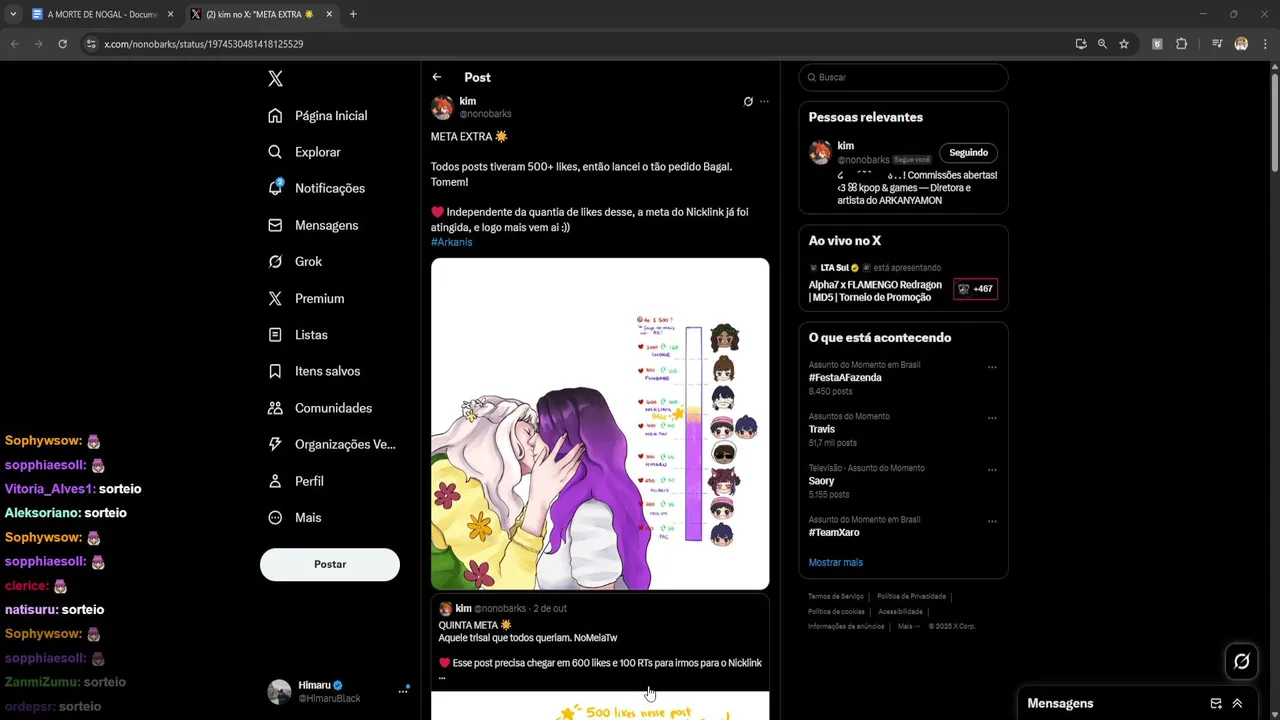View site information icon in address bar

point(91,44)
